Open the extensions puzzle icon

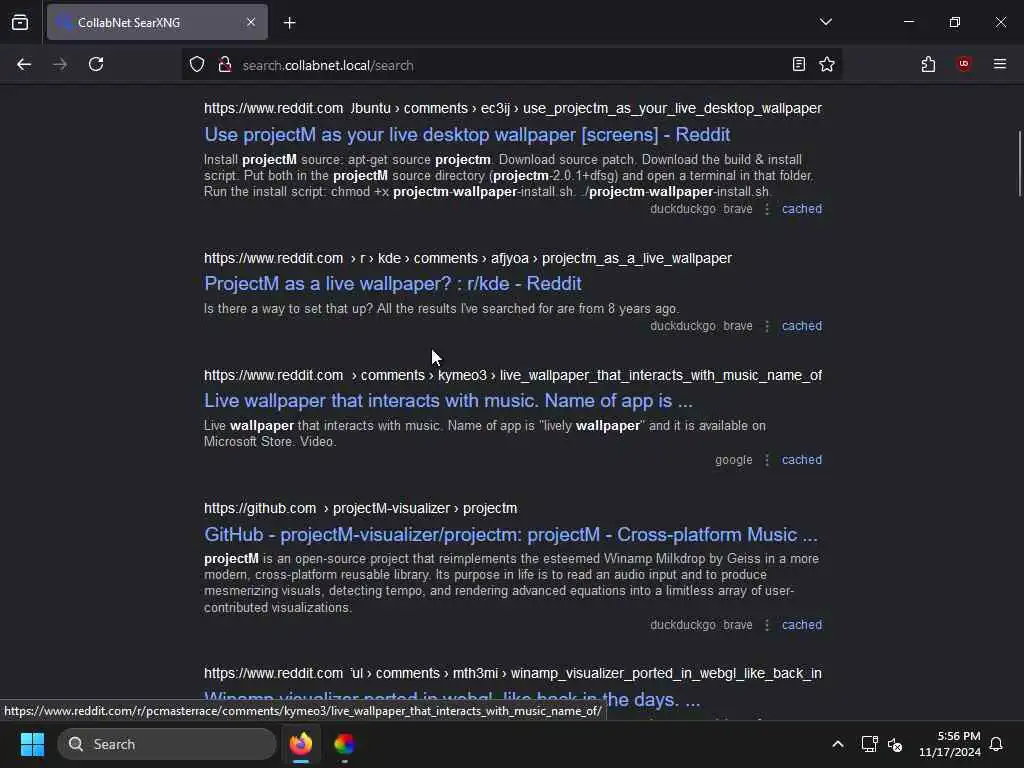click(x=928, y=64)
